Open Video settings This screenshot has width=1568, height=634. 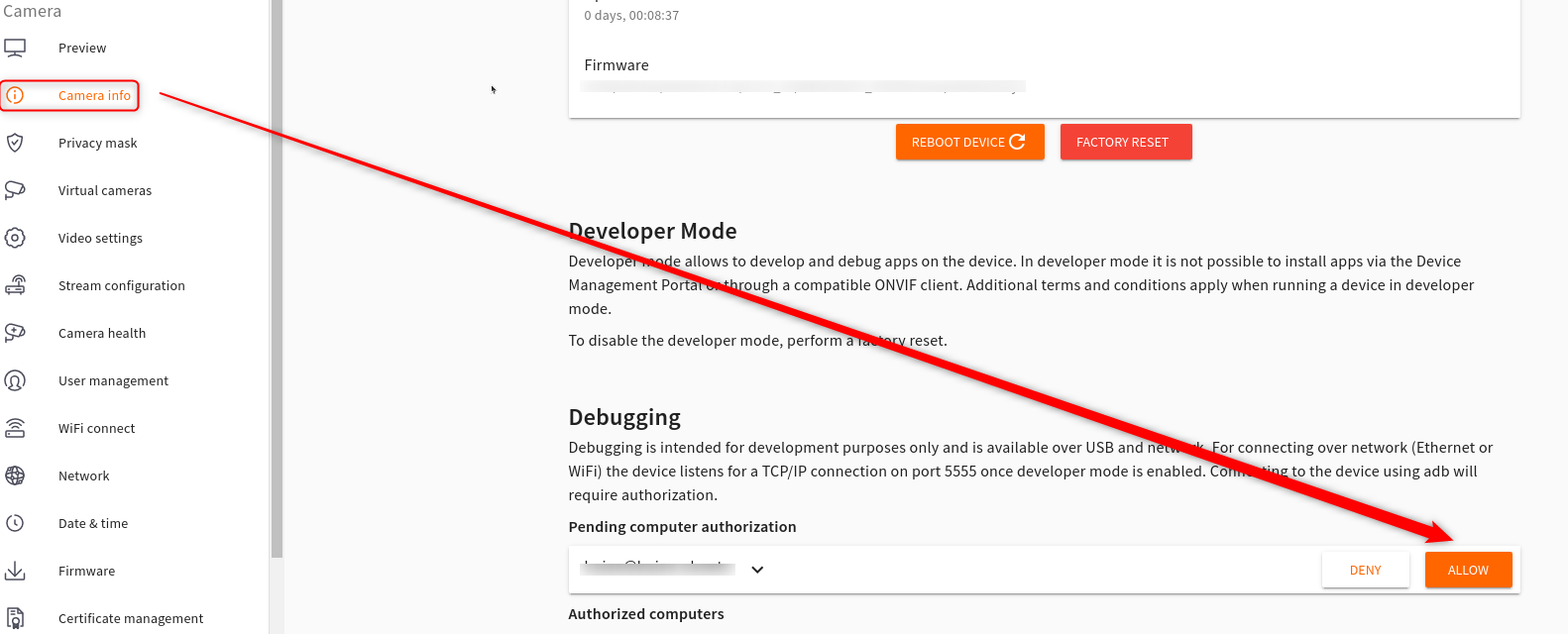pyautogui.click(x=100, y=238)
